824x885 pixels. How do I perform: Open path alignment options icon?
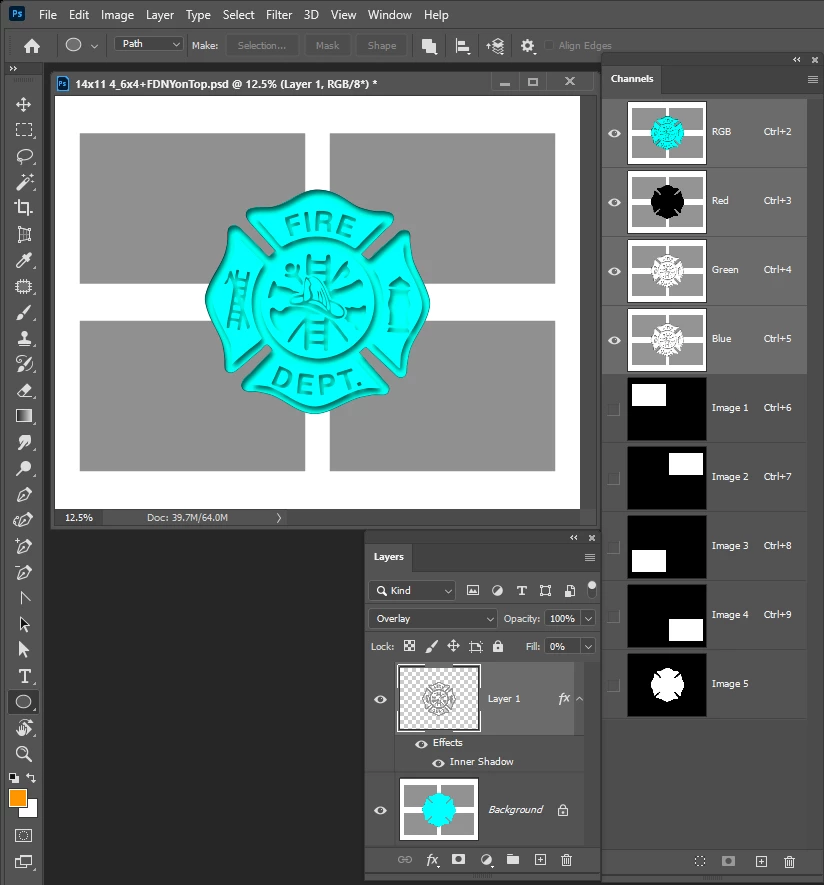click(x=463, y=46)
